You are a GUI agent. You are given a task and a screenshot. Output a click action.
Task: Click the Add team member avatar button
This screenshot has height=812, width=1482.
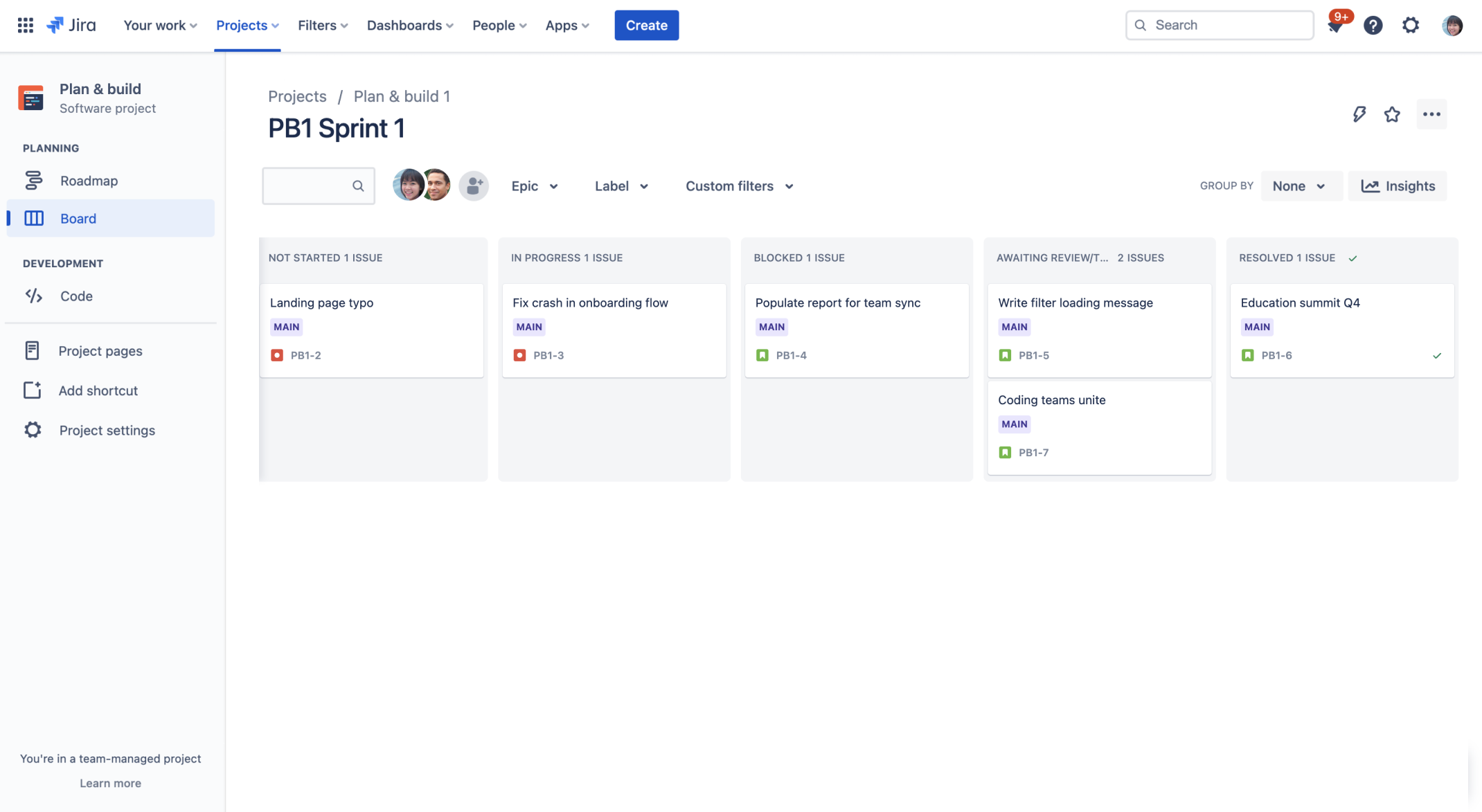coord(473,186)
